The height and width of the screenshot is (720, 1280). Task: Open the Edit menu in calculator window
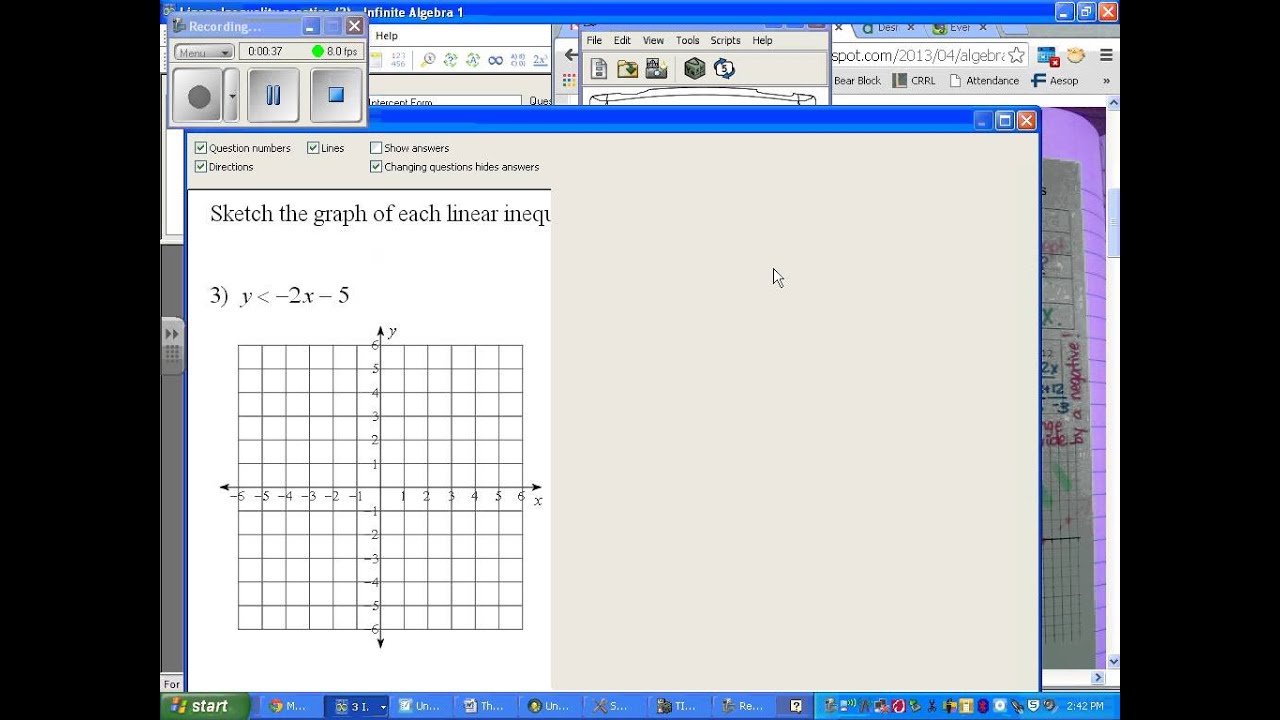[x=622, y=41]
